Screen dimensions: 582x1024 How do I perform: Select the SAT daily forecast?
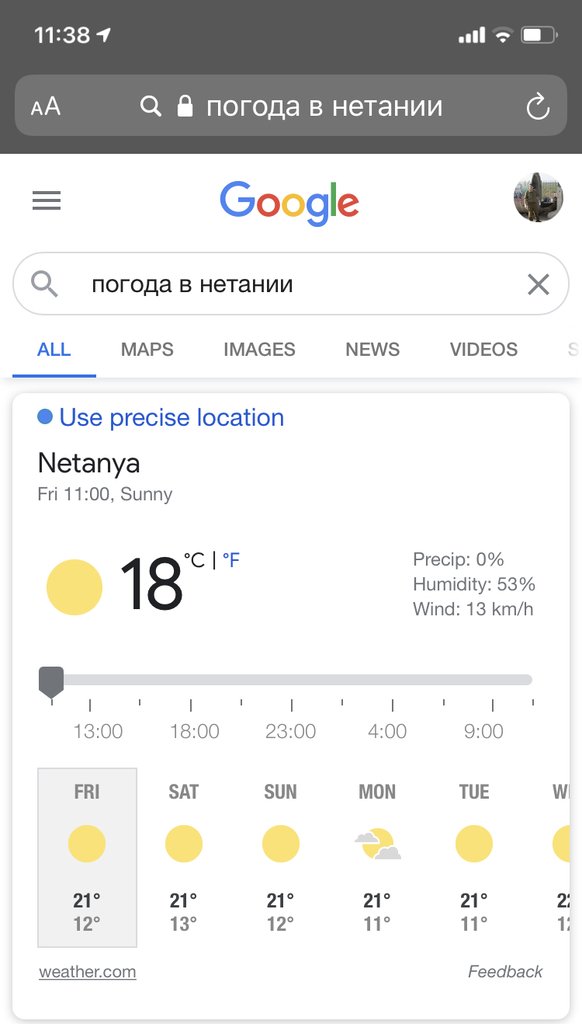tap(184, 857)
